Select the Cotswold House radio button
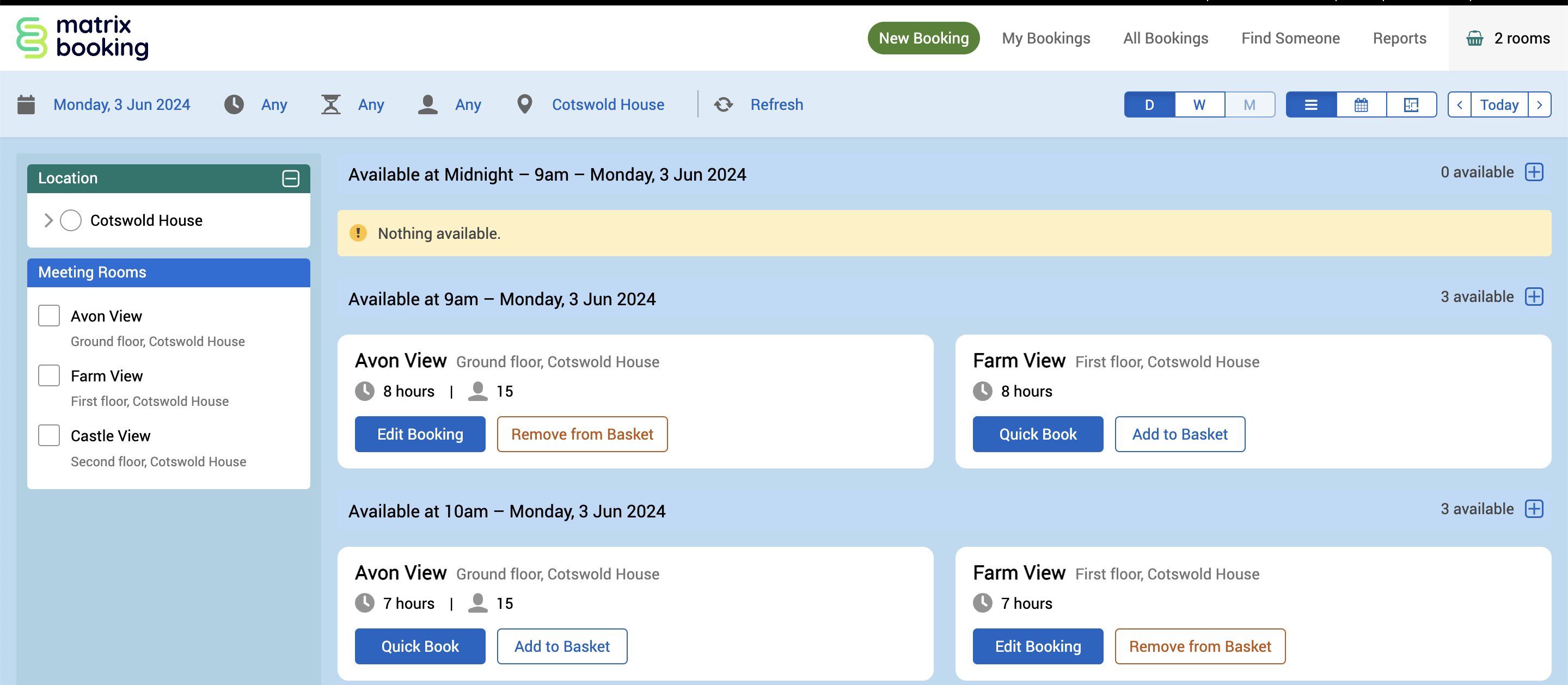This screenshot has width=1568, height=685. pos(71,220)
